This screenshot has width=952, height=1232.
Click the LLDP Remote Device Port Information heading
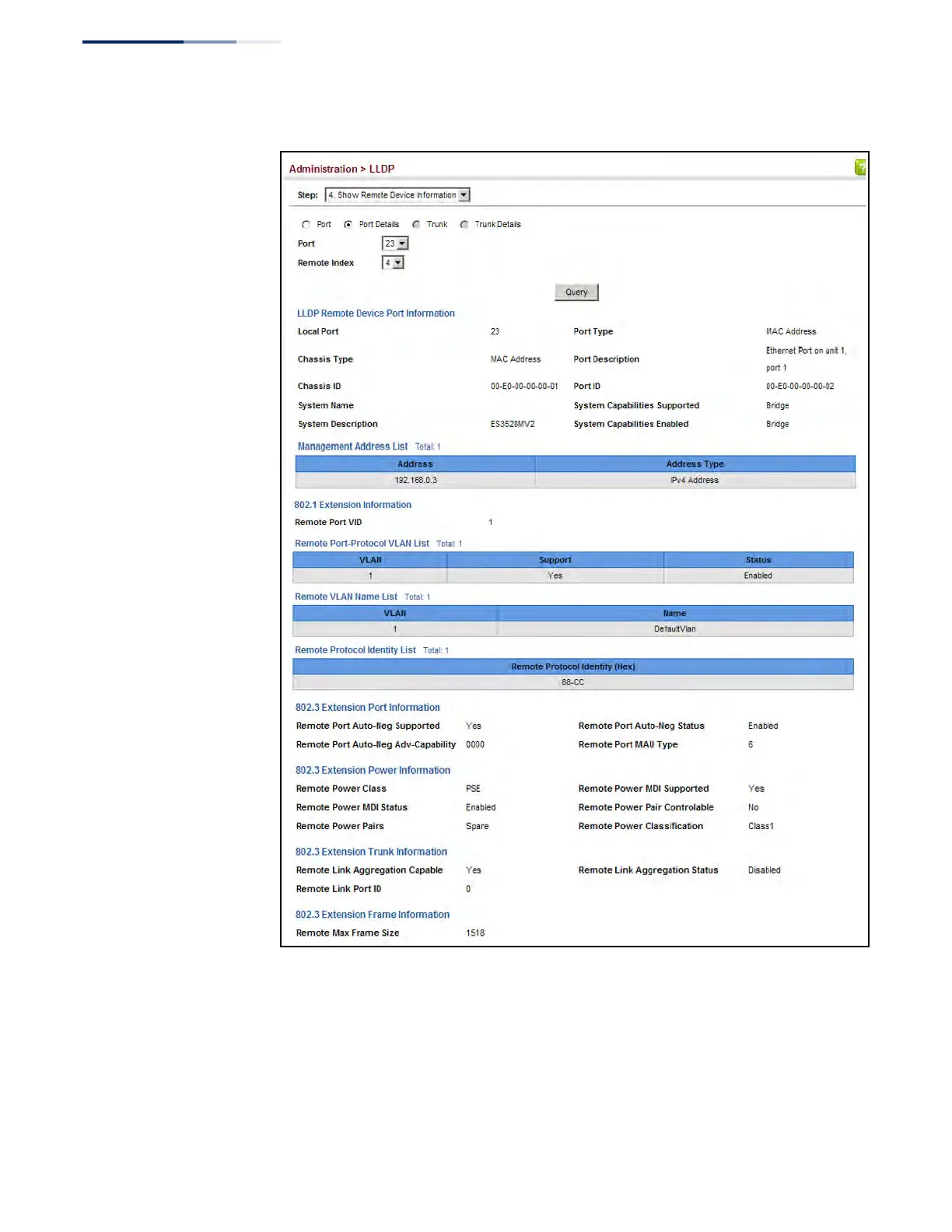[376, 313]
